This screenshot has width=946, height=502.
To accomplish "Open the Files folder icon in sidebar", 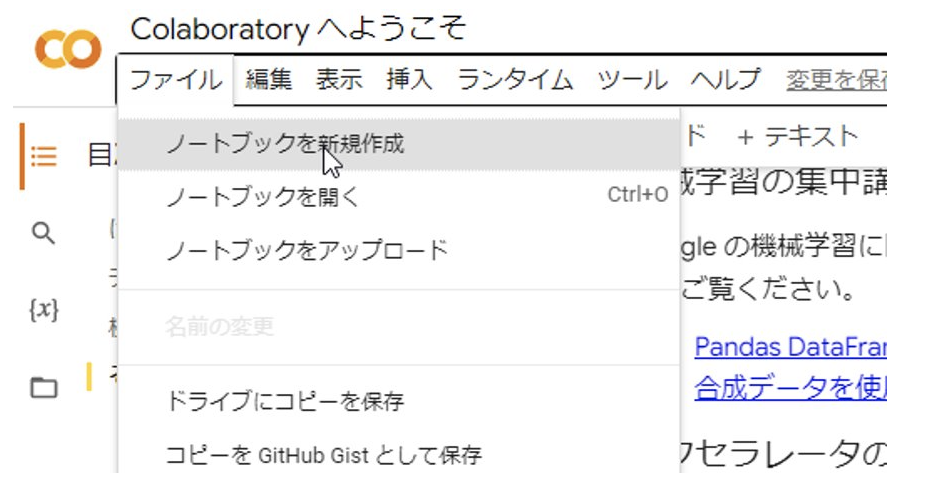I will point(43,388).
